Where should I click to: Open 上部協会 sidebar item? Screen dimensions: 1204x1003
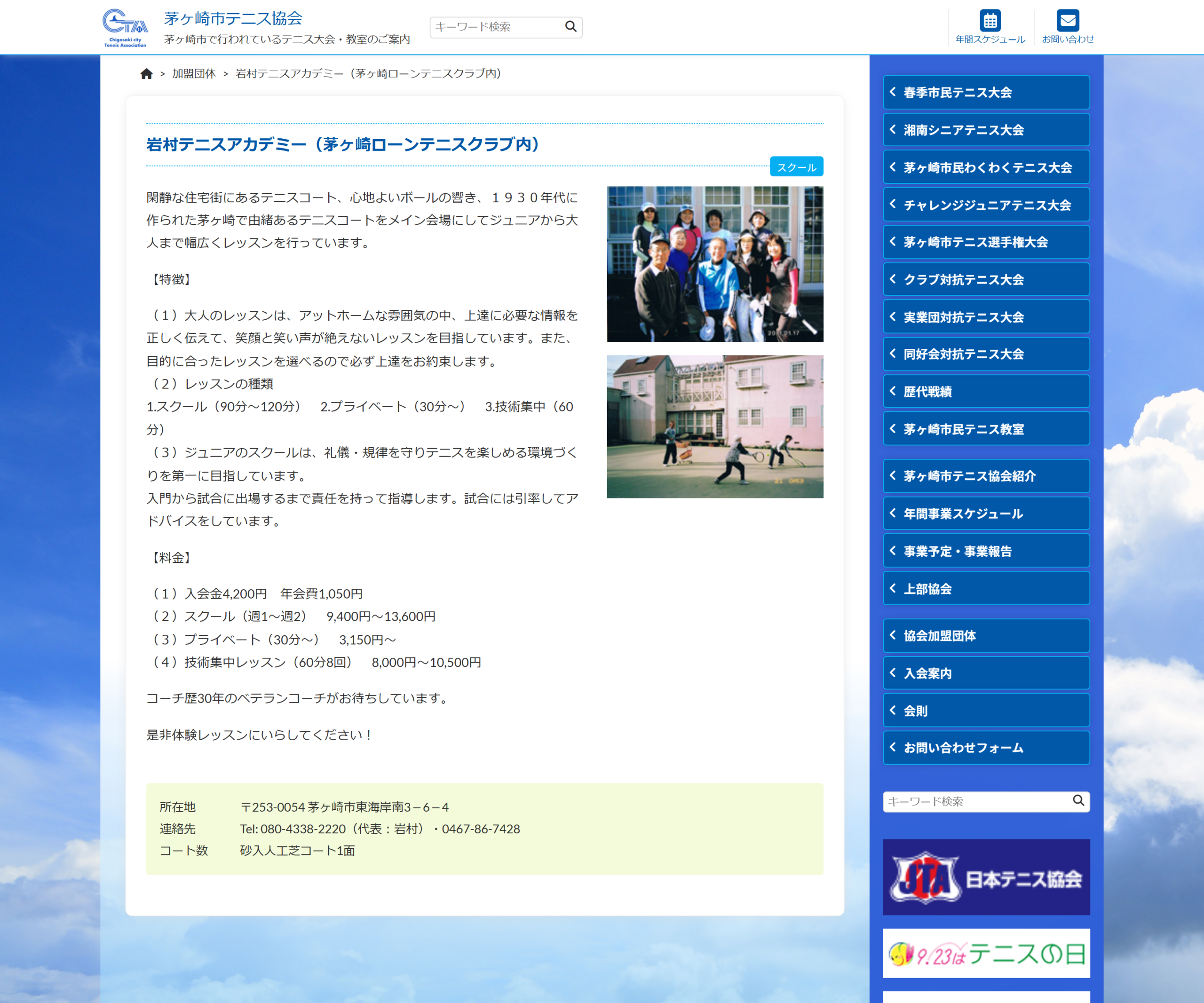(x=986, y=588)
